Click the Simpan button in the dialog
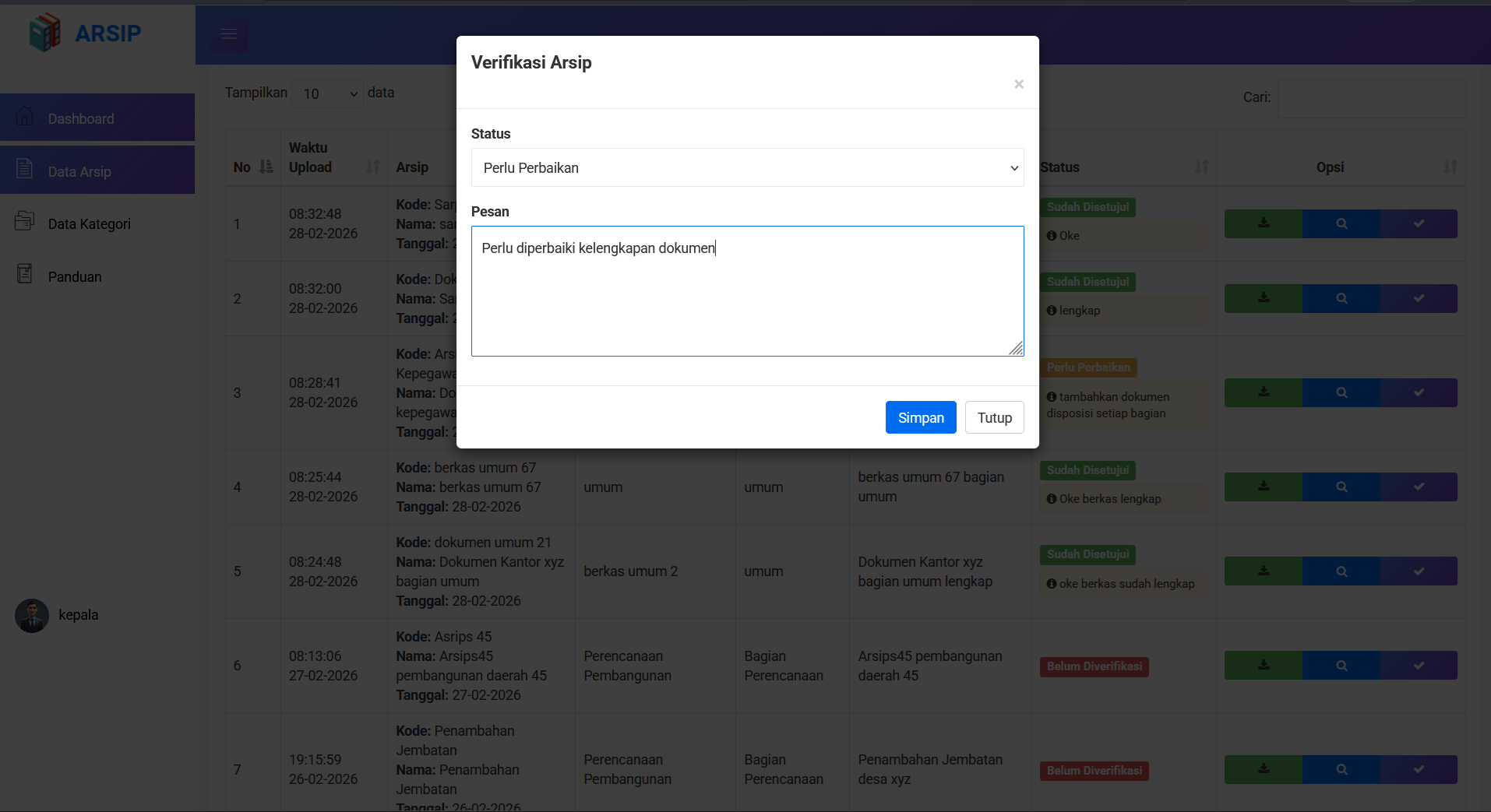Viewport: 1491px width, 812px height. click(x=921, y=417)
